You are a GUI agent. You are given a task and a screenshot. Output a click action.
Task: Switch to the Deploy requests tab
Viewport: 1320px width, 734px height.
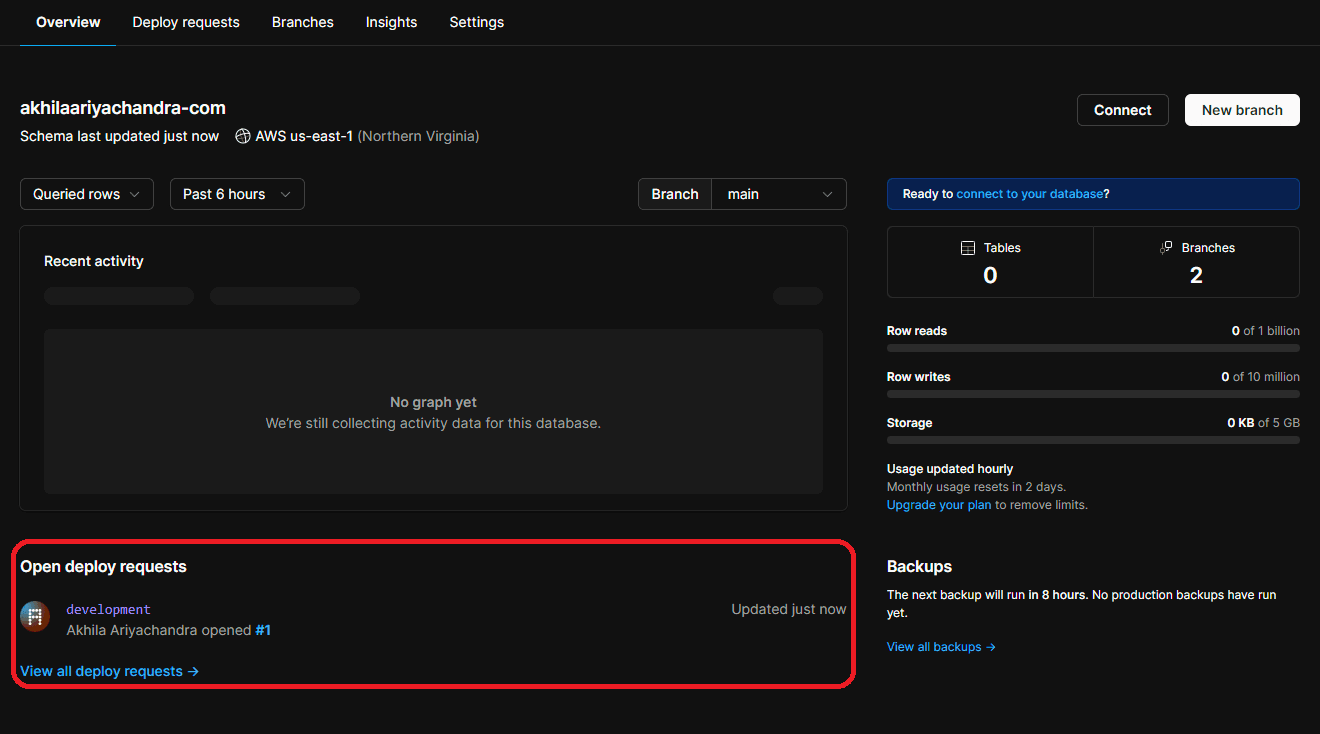(x=186, y=22)
